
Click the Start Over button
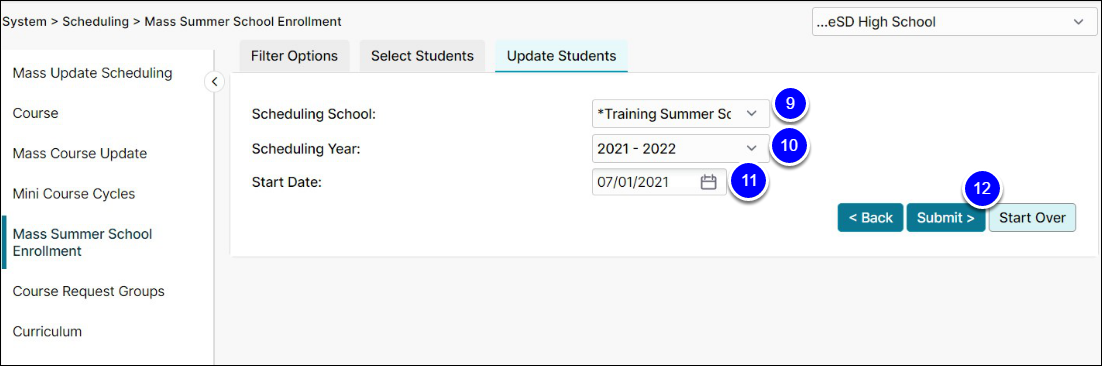(x=1032, y=218)
